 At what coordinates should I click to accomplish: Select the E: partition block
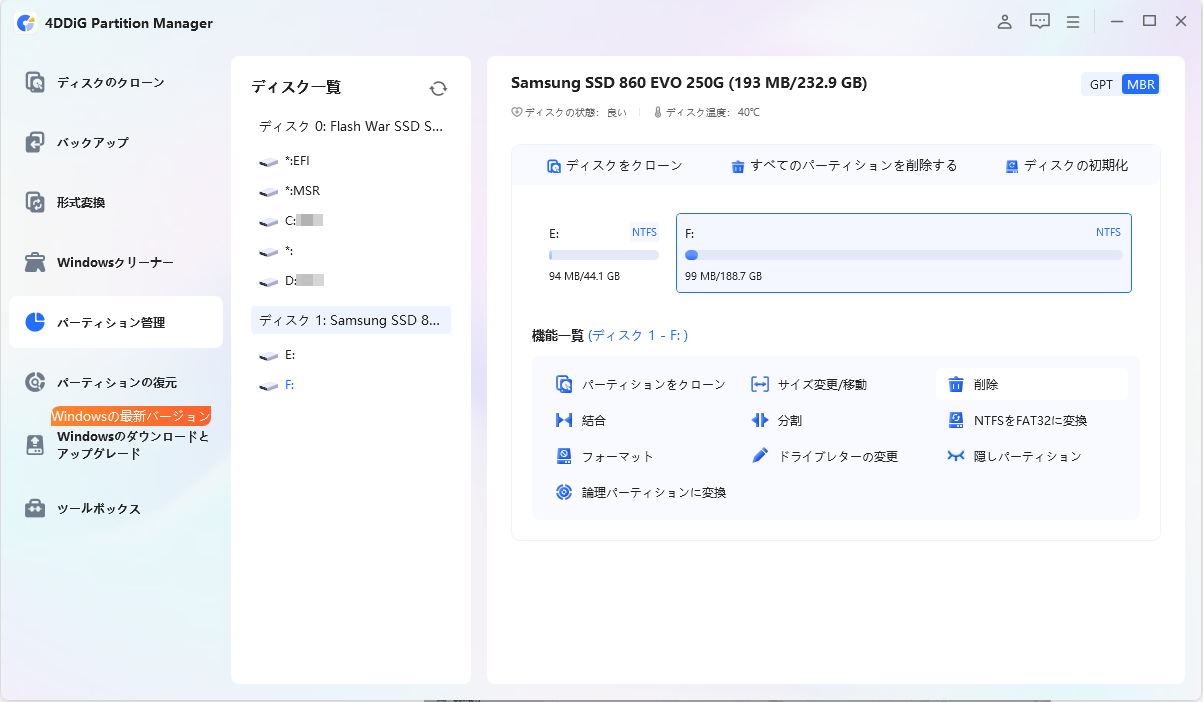pyautogui.click(x=603, y=253)
